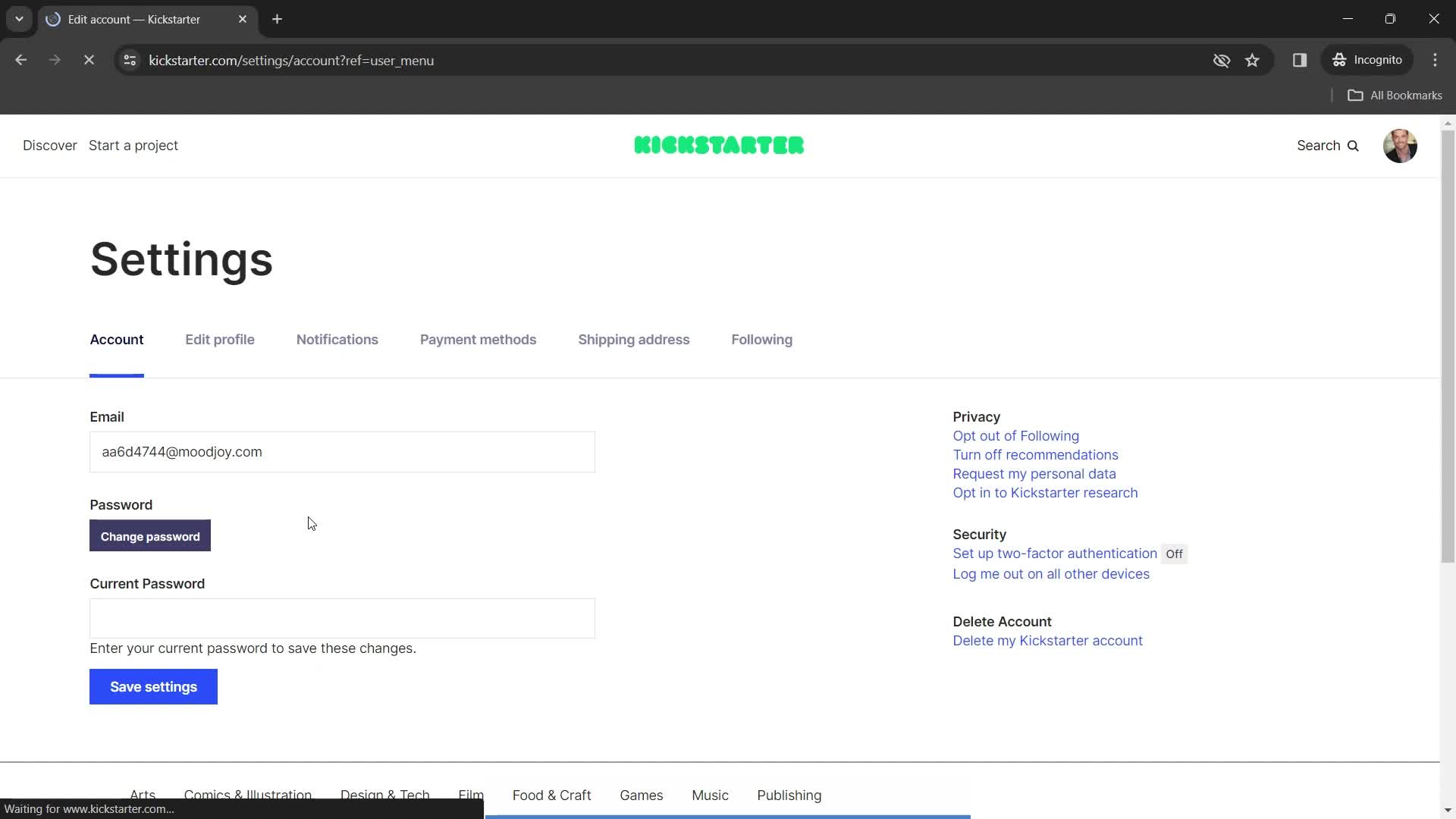This screenshot has width=1456, height=819.
Task: Click into the Email field
Action: 342,452
